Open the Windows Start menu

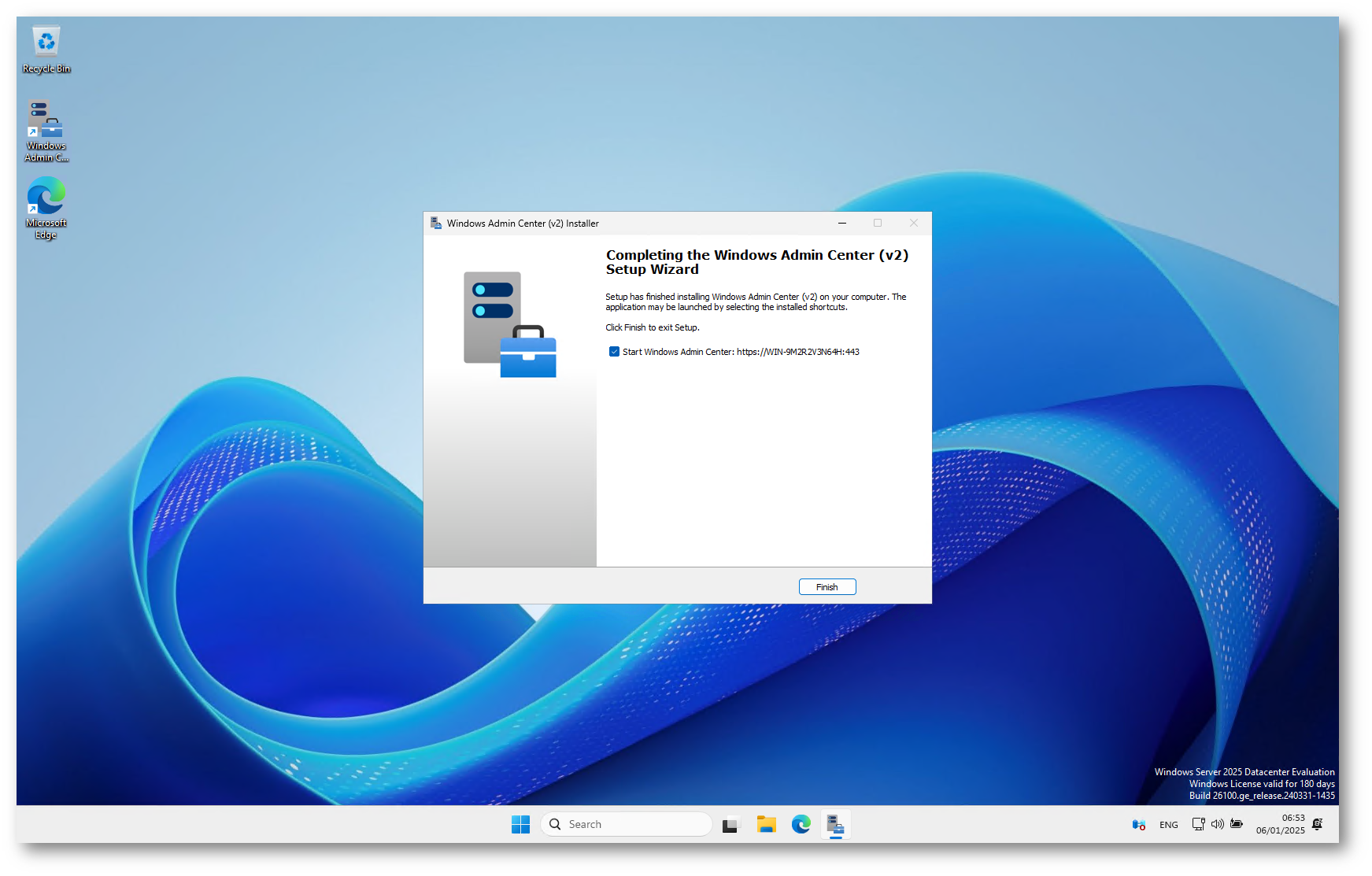(x=520, y=824)
